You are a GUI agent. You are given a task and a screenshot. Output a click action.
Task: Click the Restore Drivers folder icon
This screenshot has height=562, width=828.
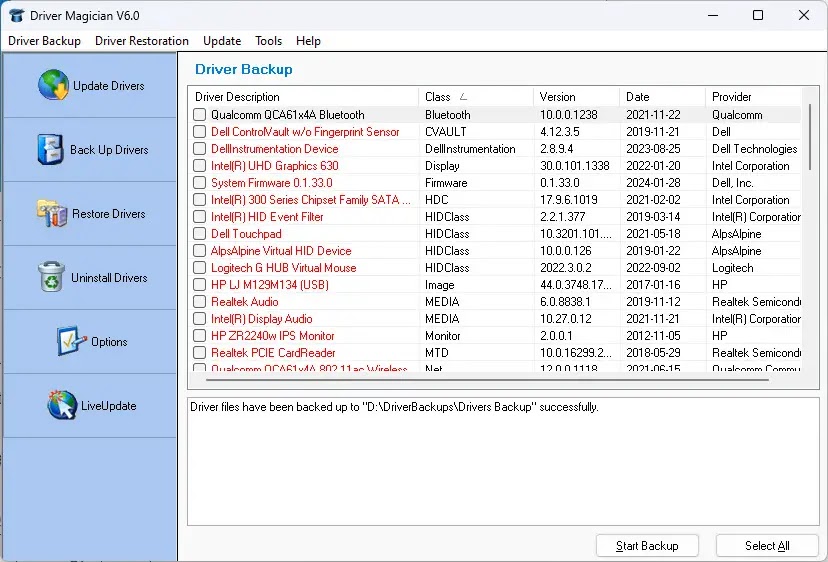point(52,213)
